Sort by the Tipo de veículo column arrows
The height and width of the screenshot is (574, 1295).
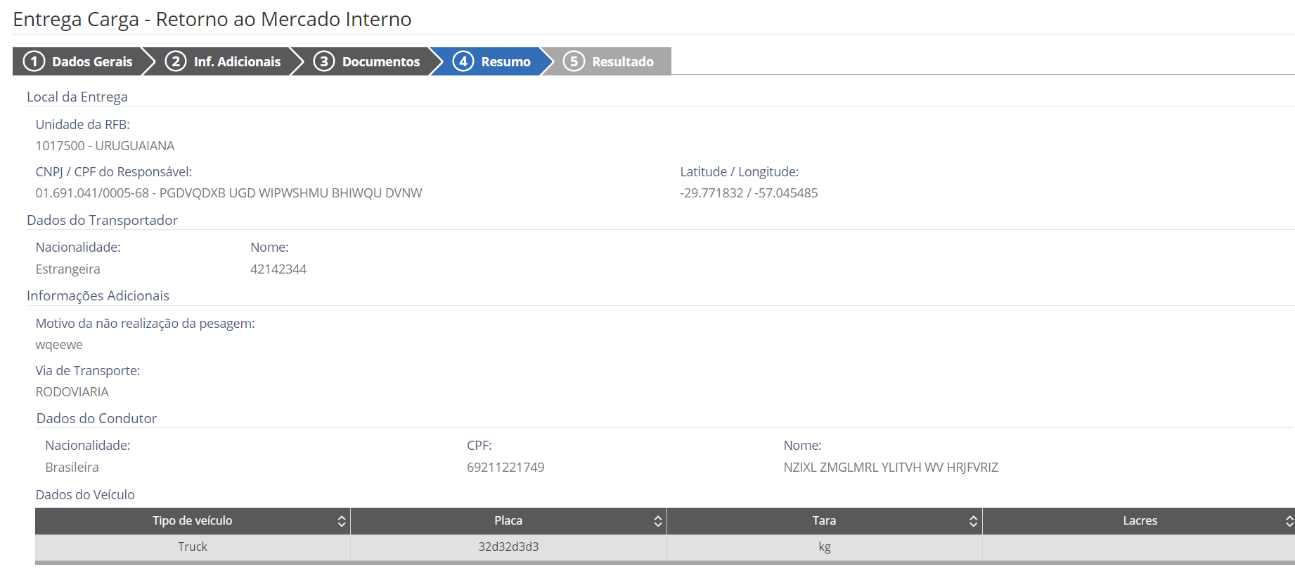coord(342,521)
